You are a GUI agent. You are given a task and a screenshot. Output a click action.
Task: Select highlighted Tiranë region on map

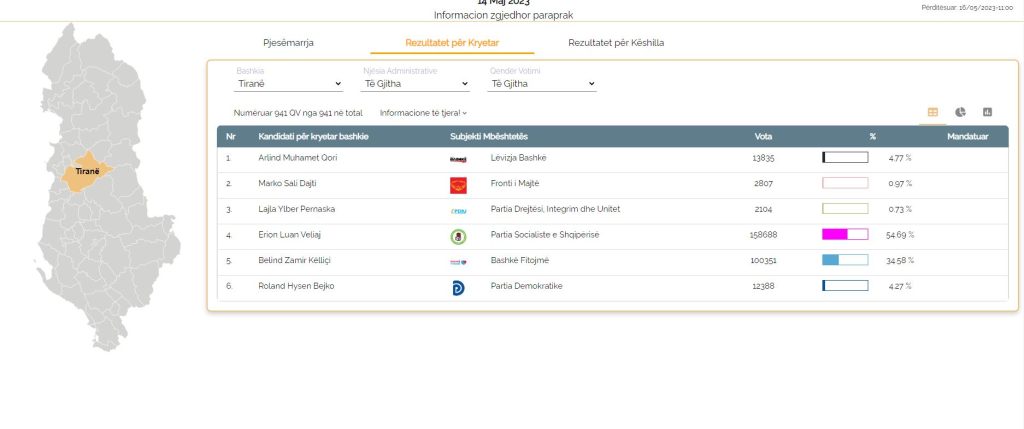[87, 172]
